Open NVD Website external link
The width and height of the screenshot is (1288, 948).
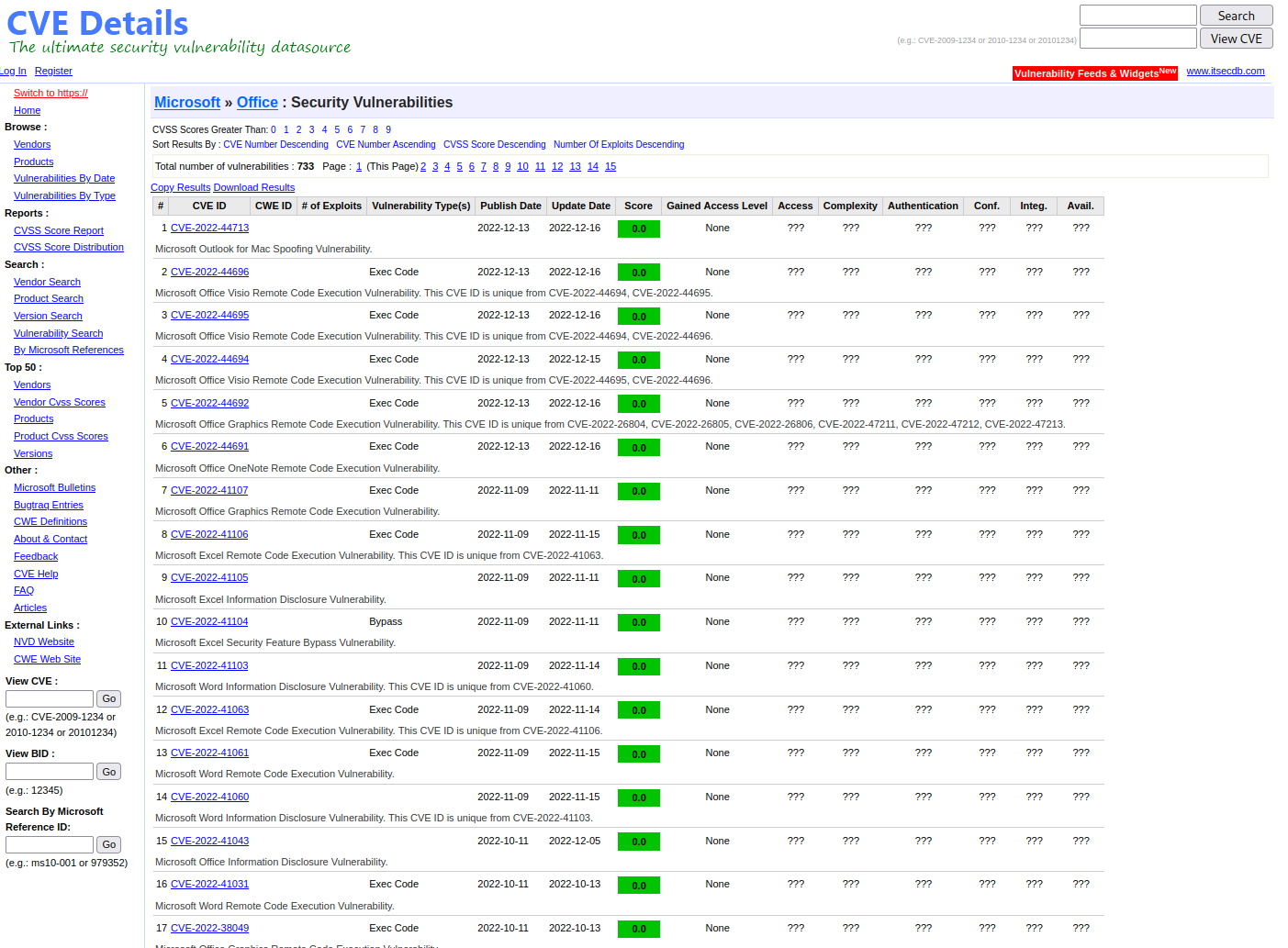point(44,641)
